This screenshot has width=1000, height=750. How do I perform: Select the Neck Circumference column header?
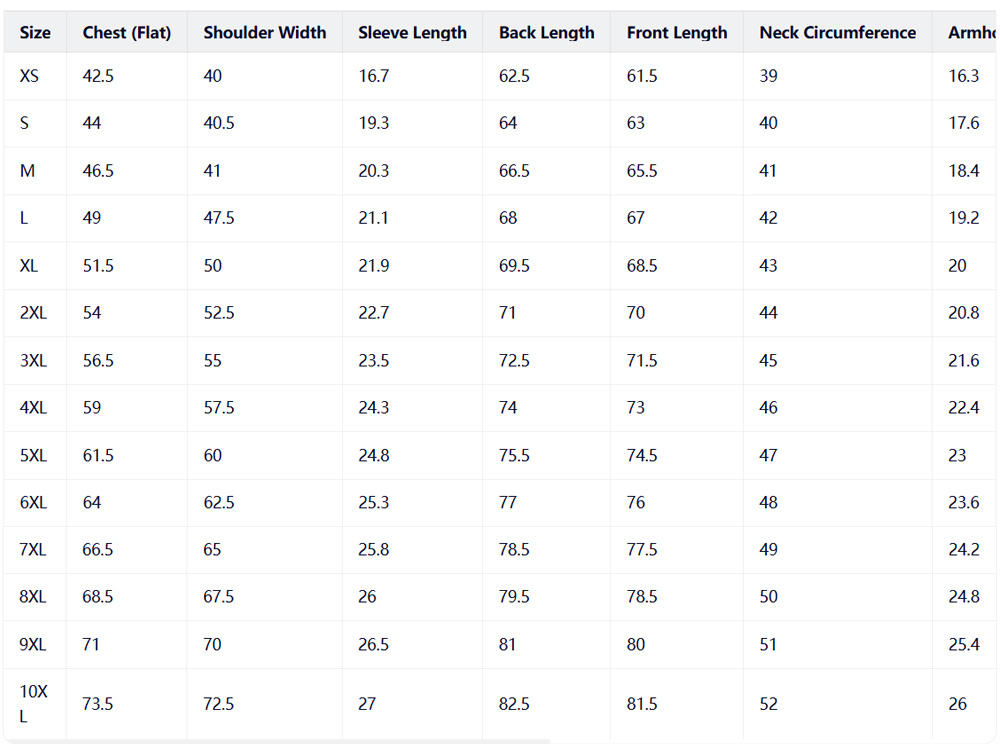click(837, 33)
